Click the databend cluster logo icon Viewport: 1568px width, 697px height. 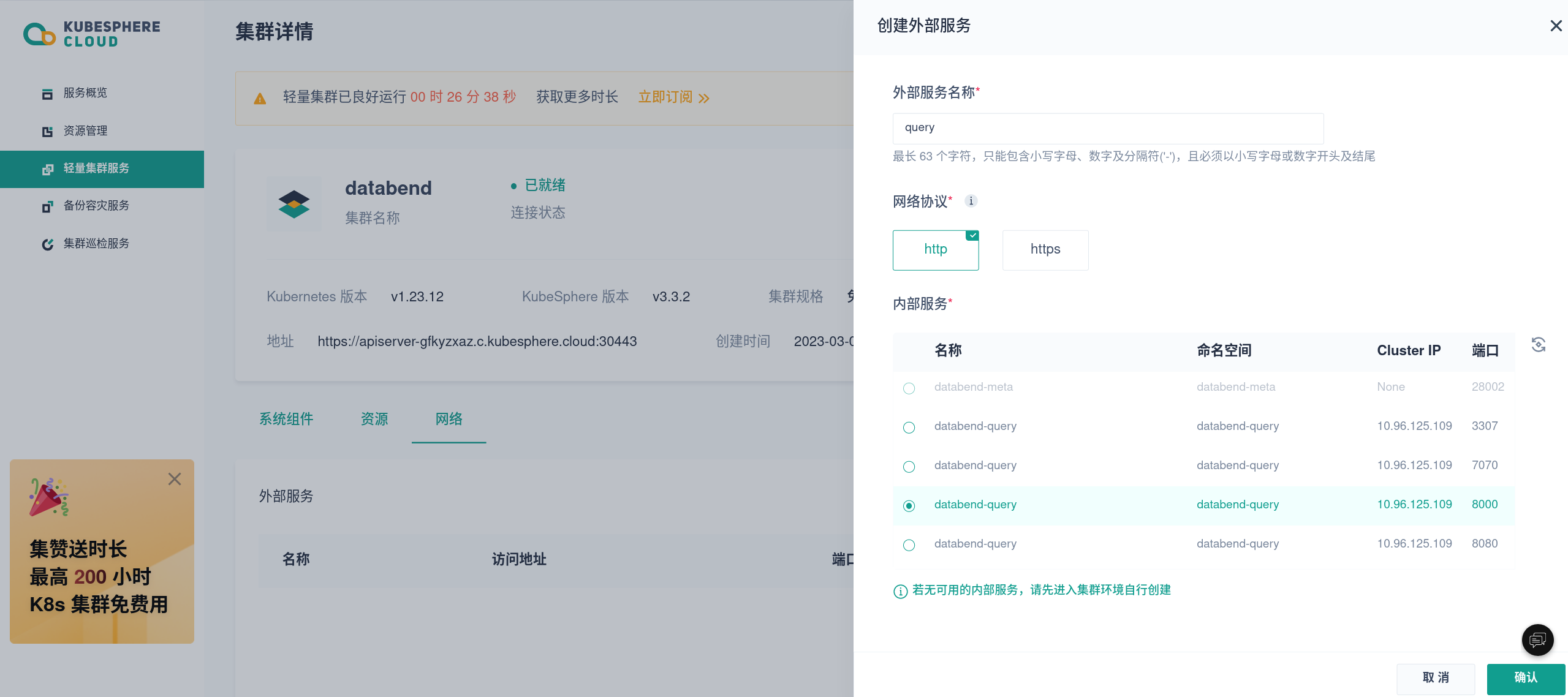coord(294,204)
